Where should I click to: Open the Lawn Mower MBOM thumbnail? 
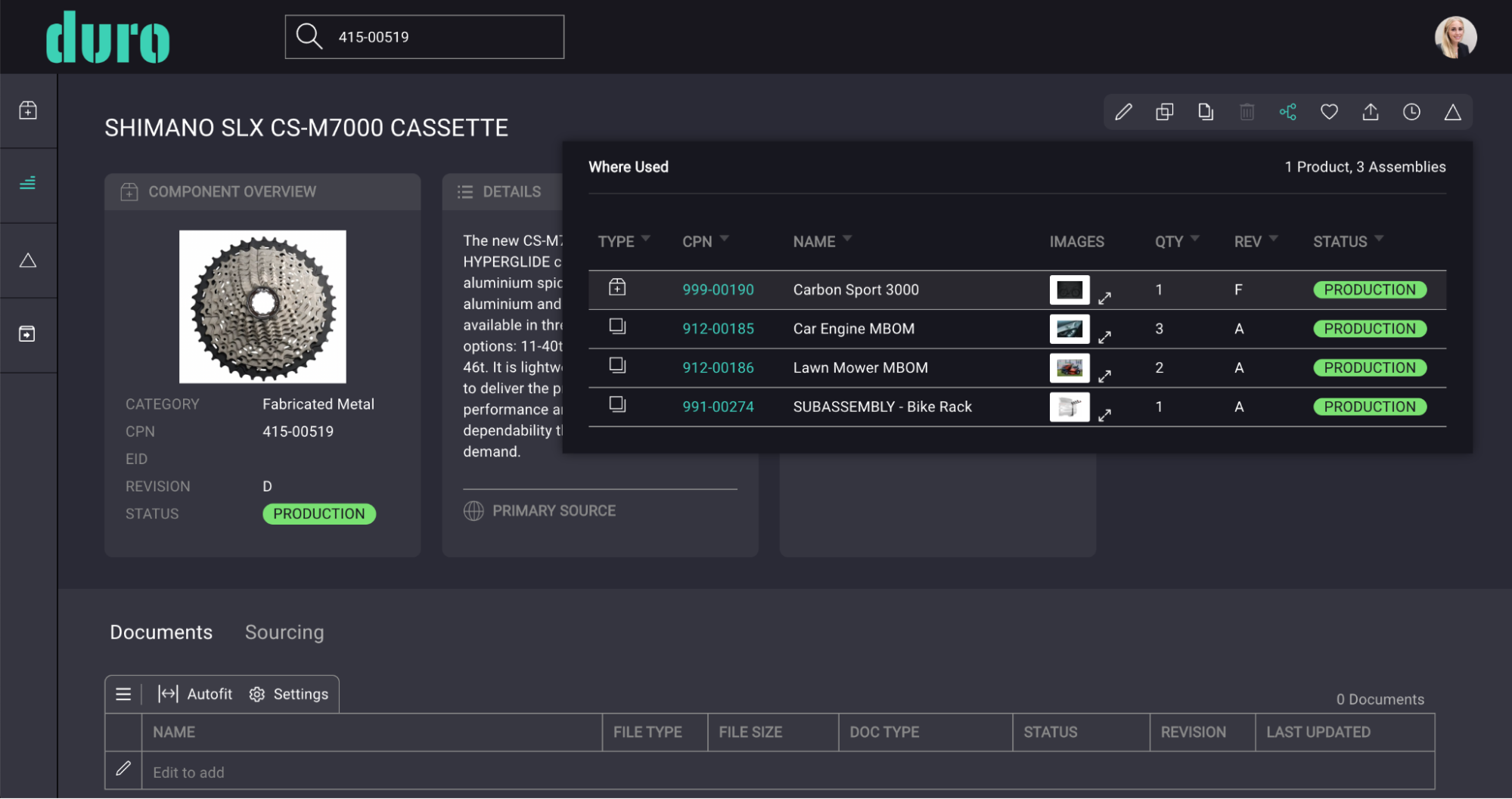[x=1069, y=368]
